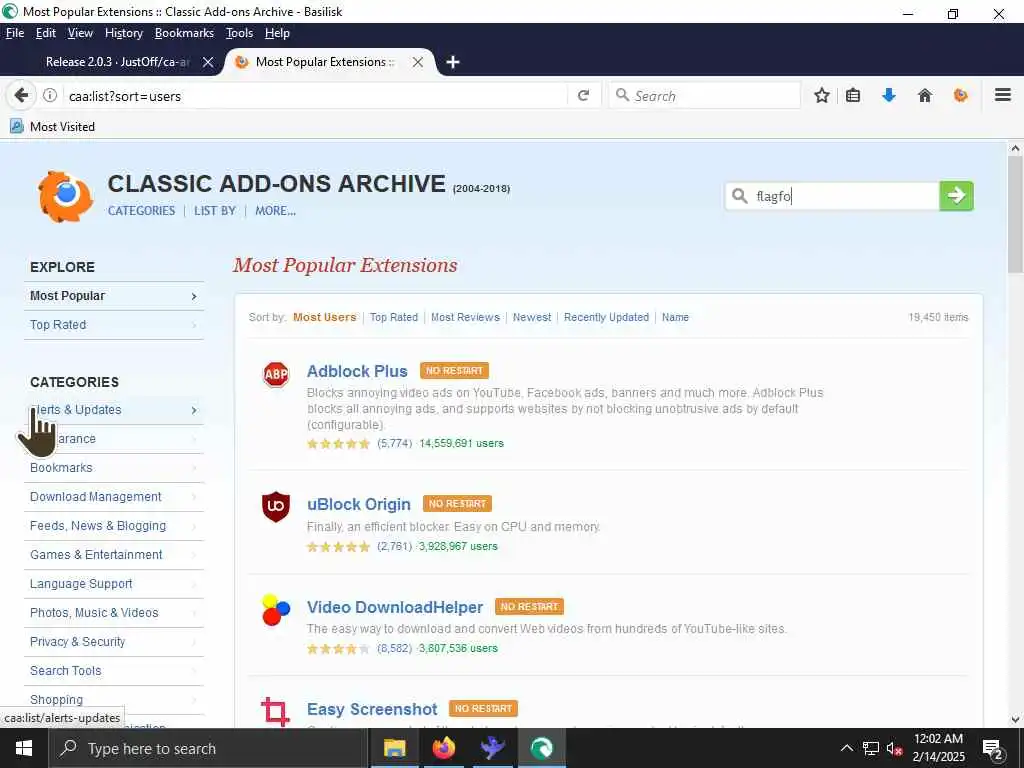The image size is (1024, 768).
Task: Switch to the Release 2.0.3 tab
Action: (x=118, y=62)
